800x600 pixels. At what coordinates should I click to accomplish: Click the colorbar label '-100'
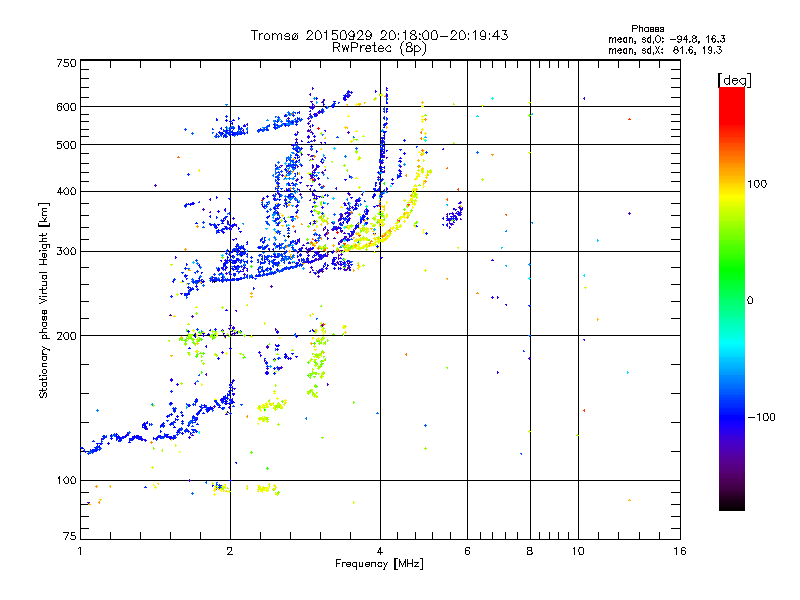761,417
